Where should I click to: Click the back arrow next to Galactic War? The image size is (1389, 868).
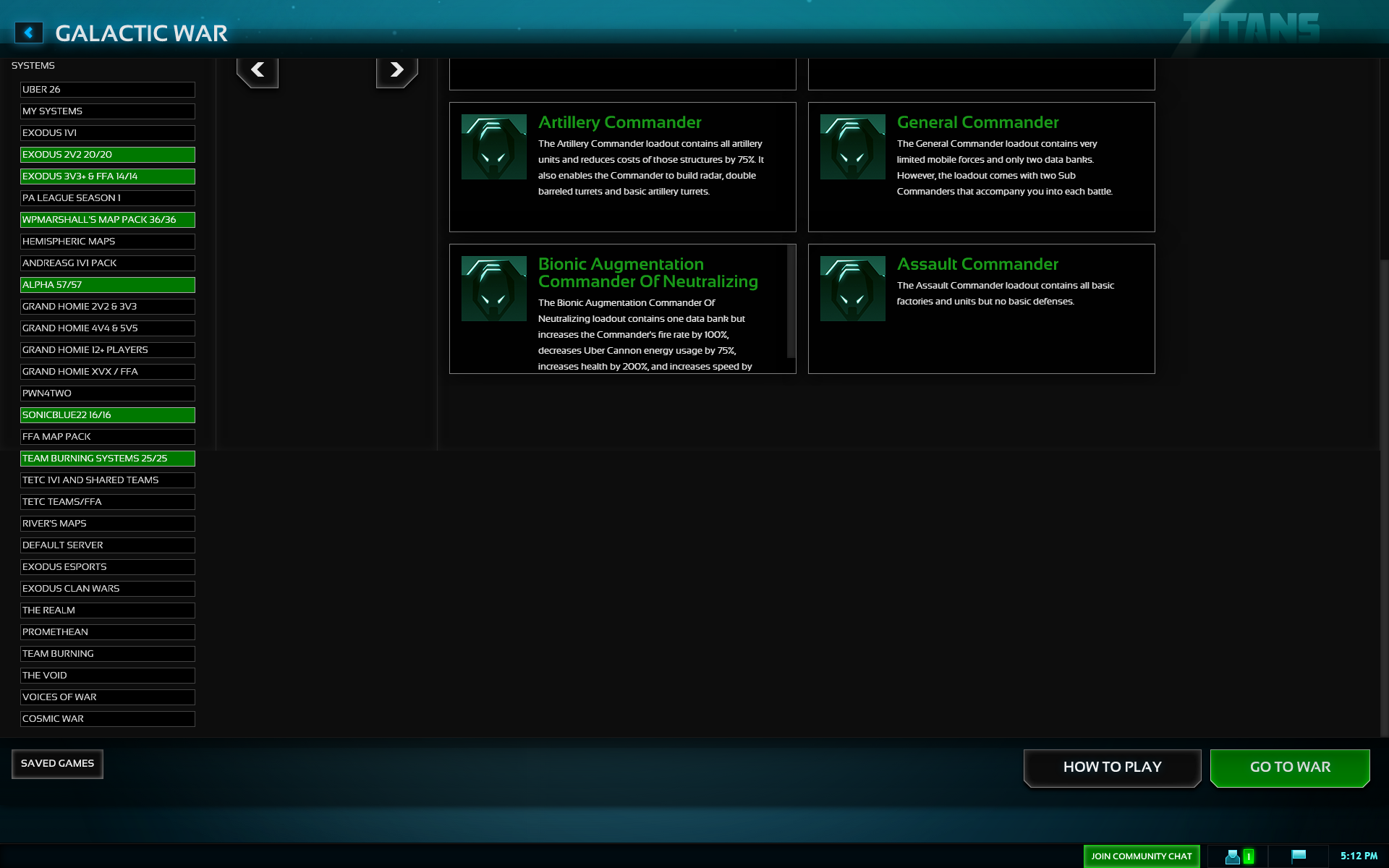coord(29,33)
